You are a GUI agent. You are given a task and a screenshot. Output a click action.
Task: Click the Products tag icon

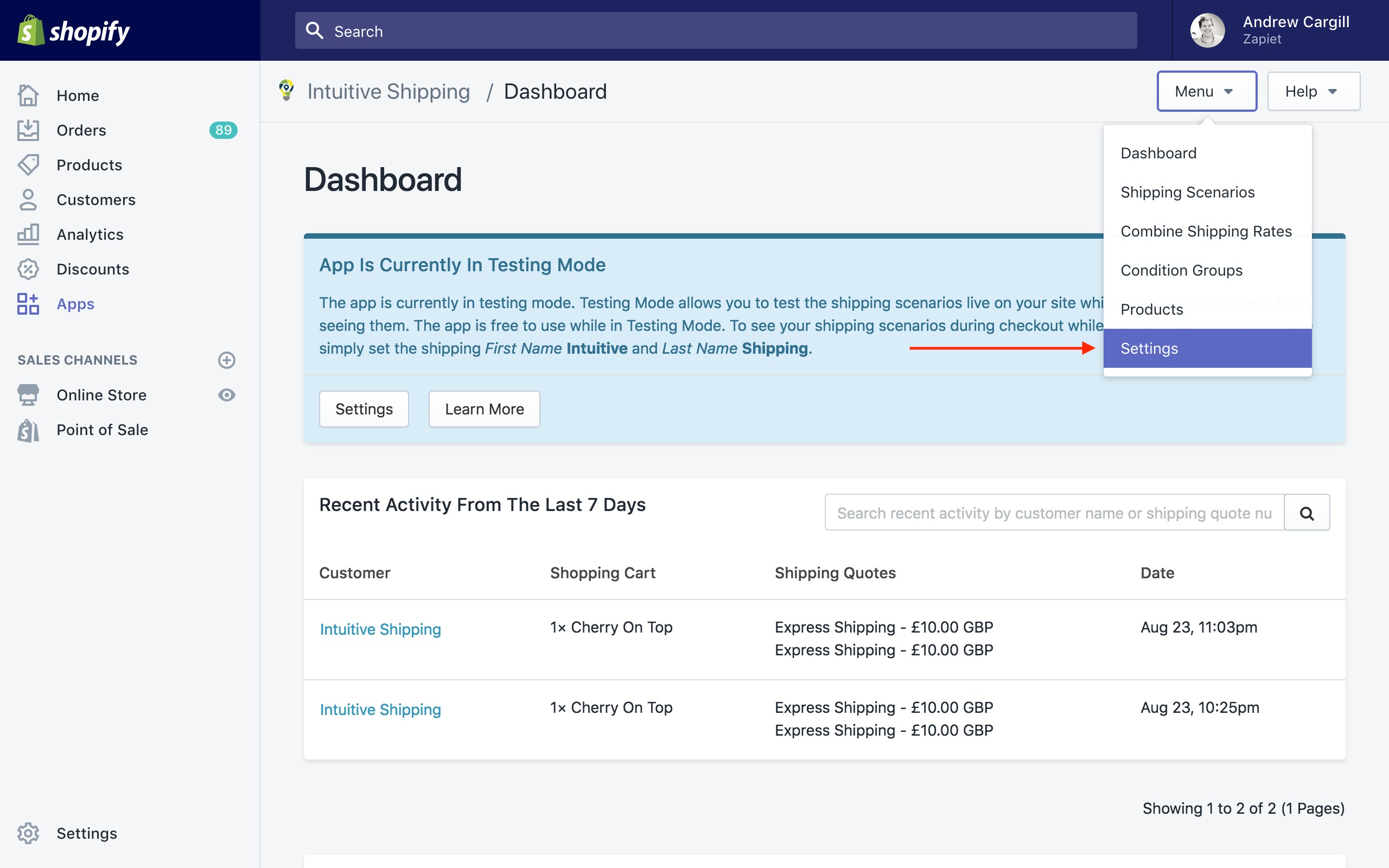pos(28,165)
